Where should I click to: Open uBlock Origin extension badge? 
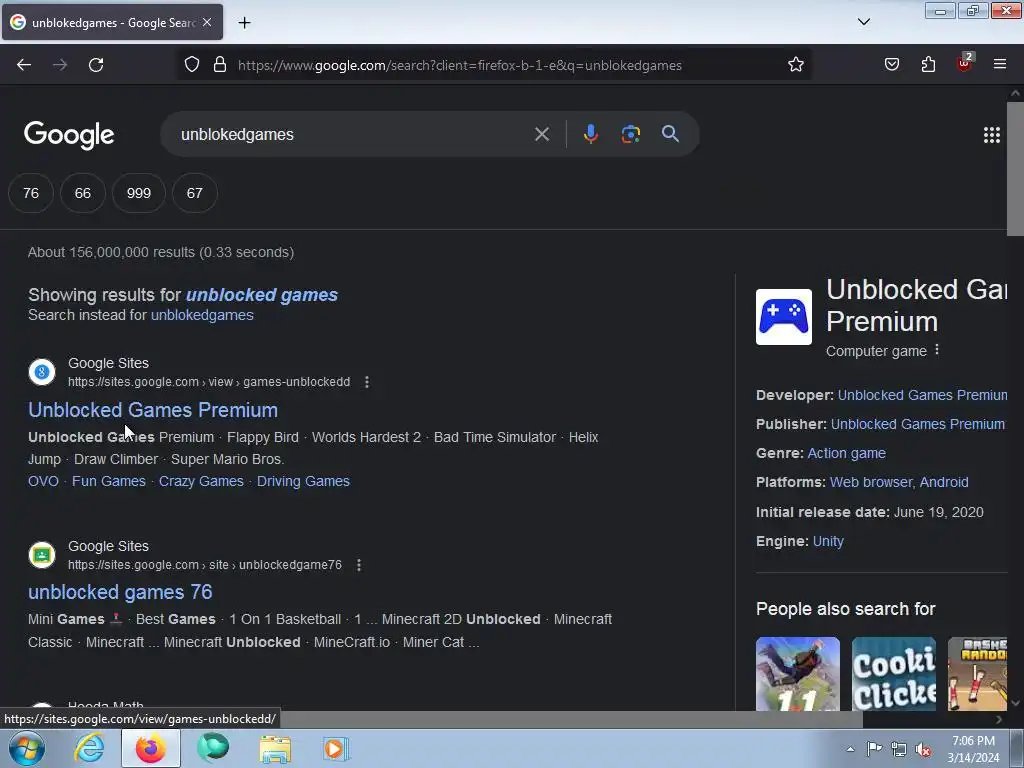(x=965, y=63)
